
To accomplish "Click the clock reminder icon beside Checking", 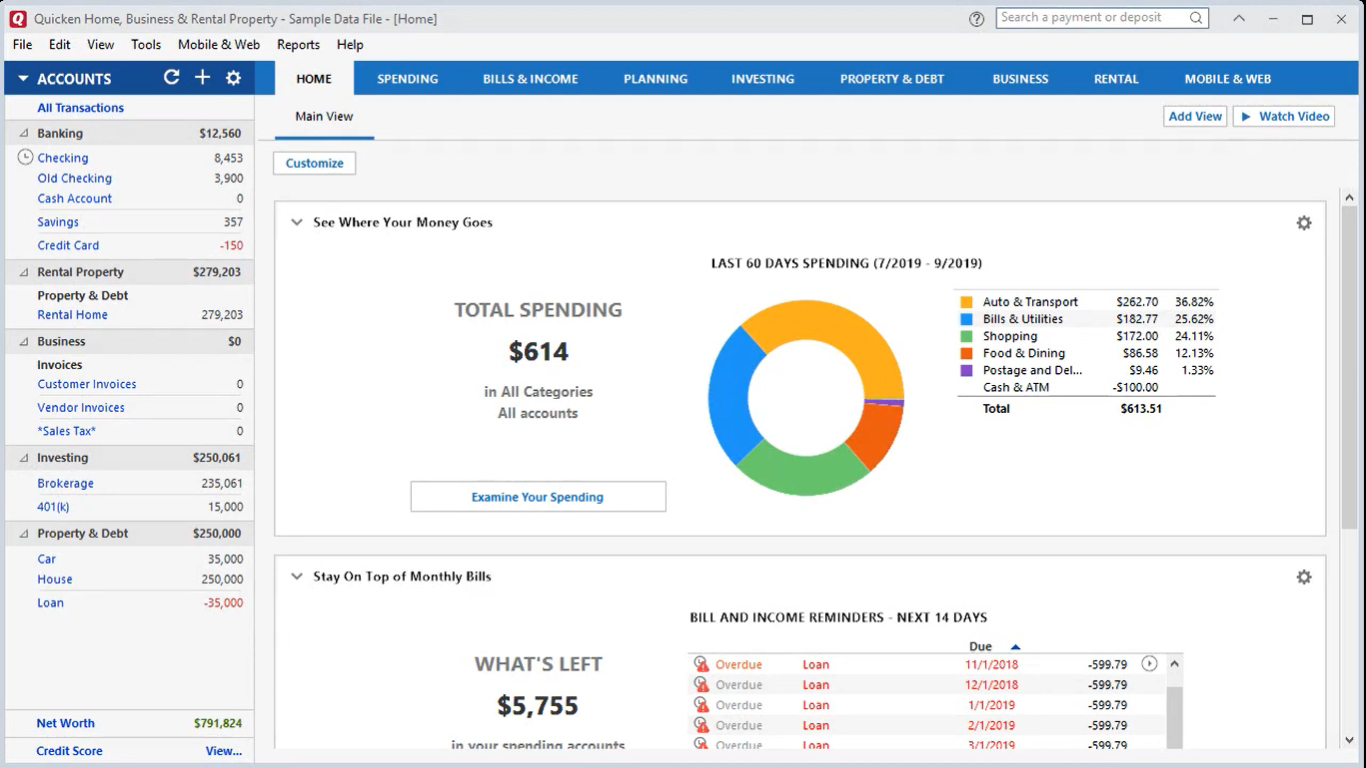I will coord(25,157).
